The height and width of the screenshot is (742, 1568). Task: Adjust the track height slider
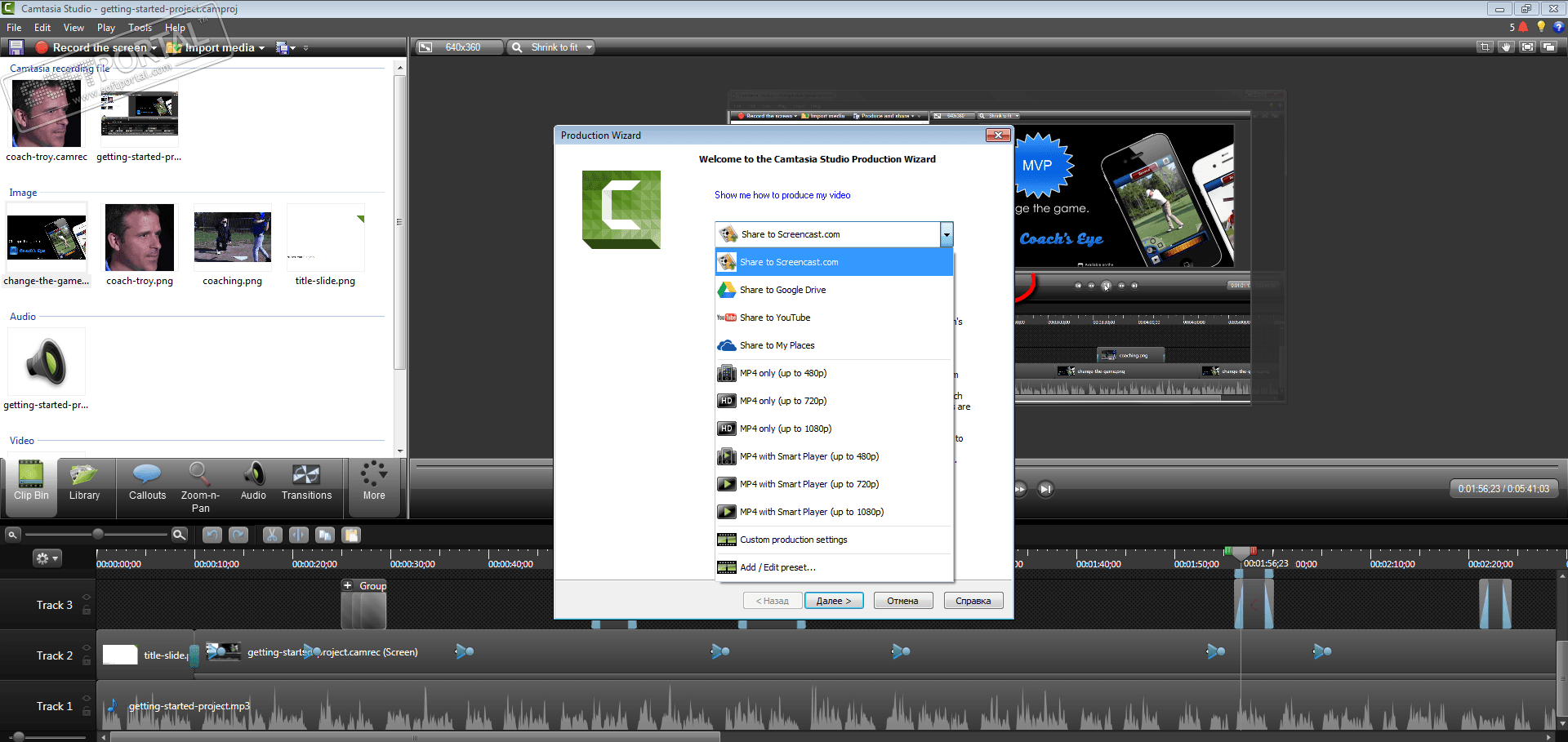18,737
